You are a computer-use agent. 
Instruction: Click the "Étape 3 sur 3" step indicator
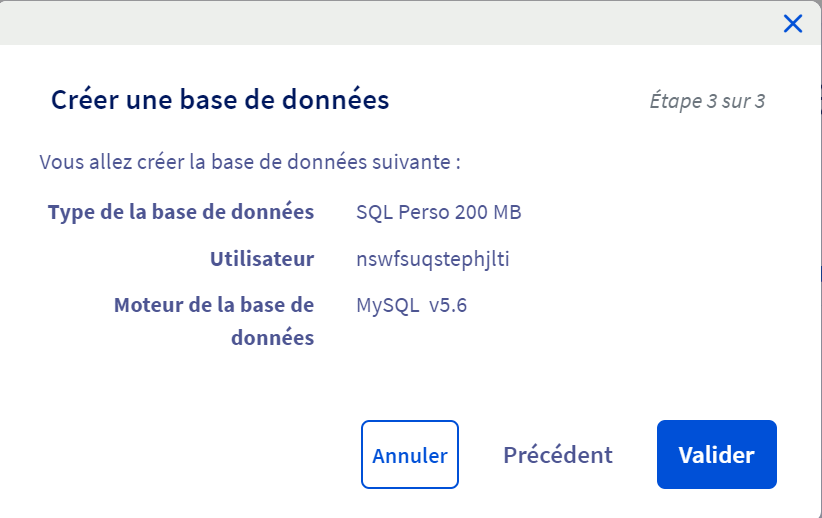(x=708, y=101)
